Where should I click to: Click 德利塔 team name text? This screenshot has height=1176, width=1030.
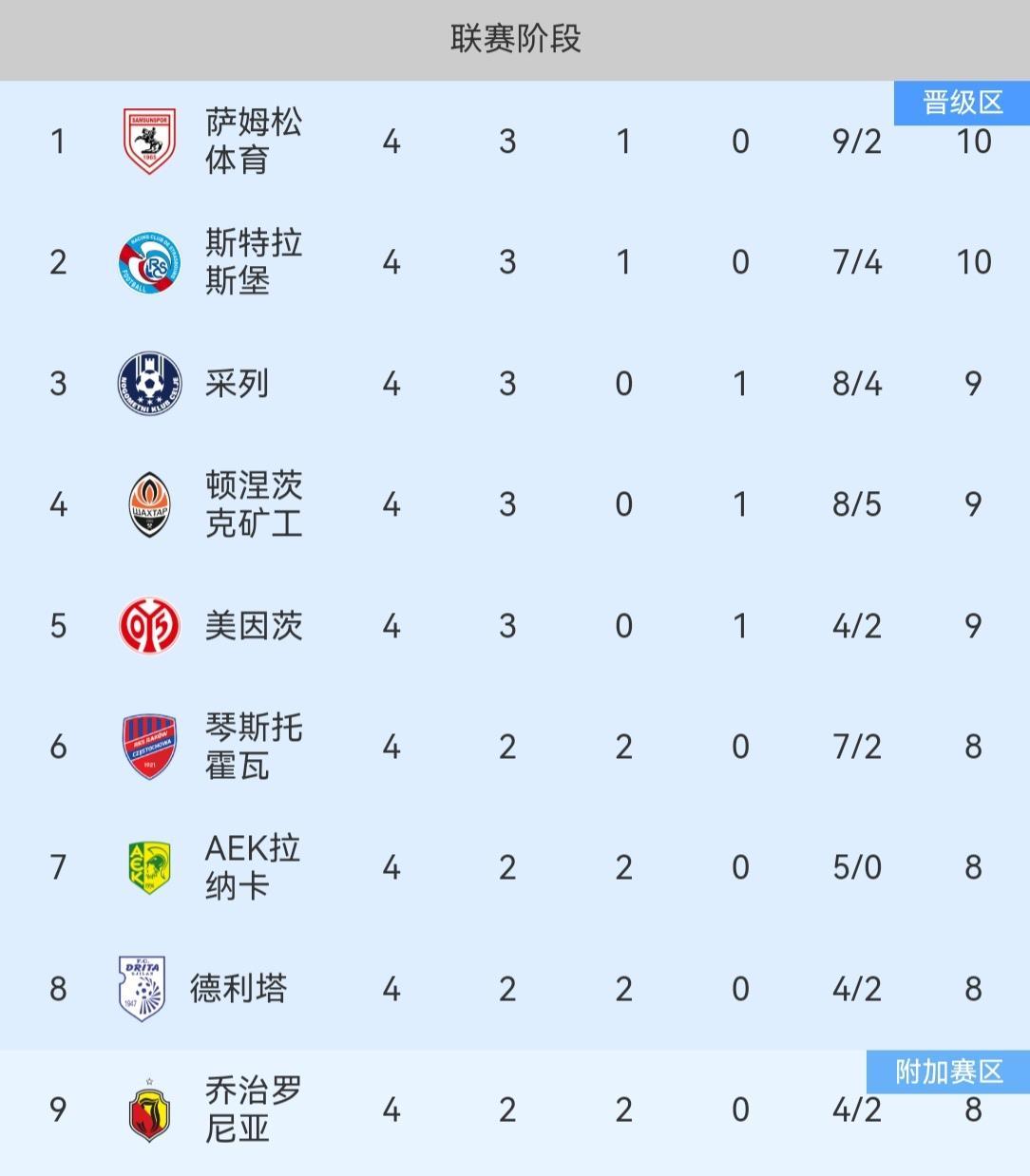pyautogui.click(x=238, y=989)
